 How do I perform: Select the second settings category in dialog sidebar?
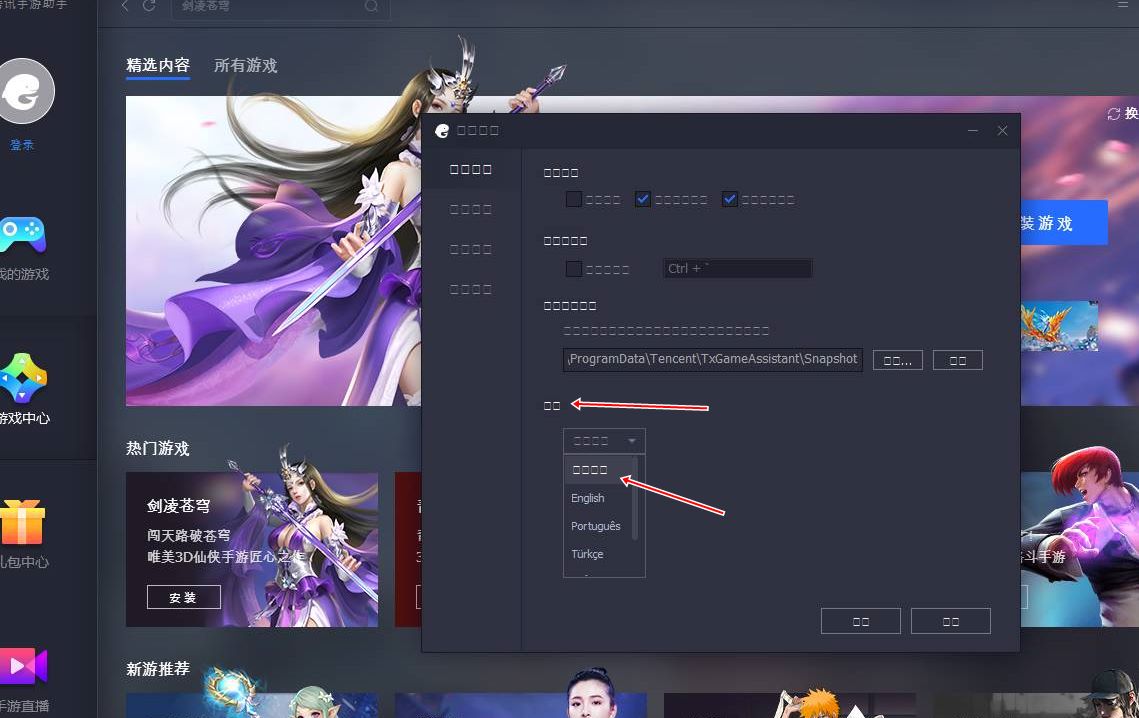(x=471, y=209)
